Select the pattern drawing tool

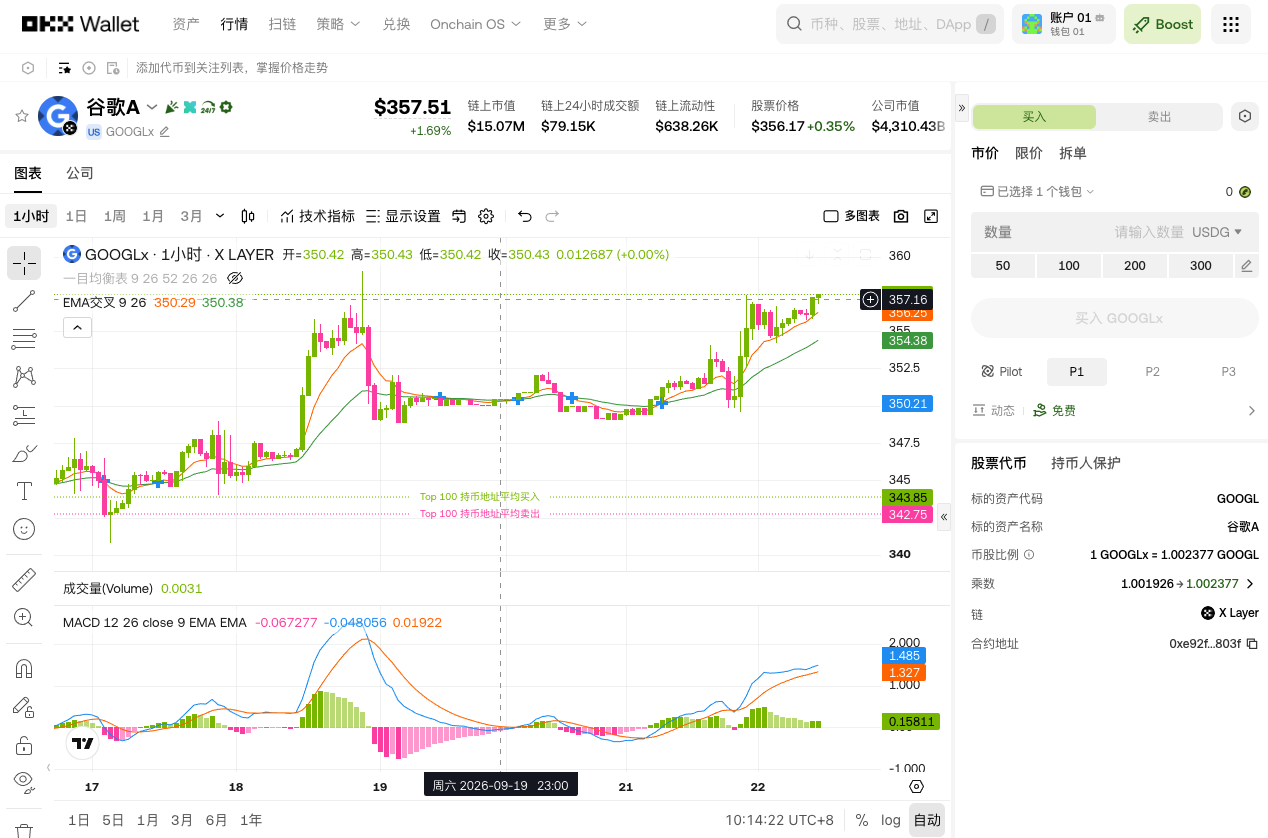click(x=24, y=377)
